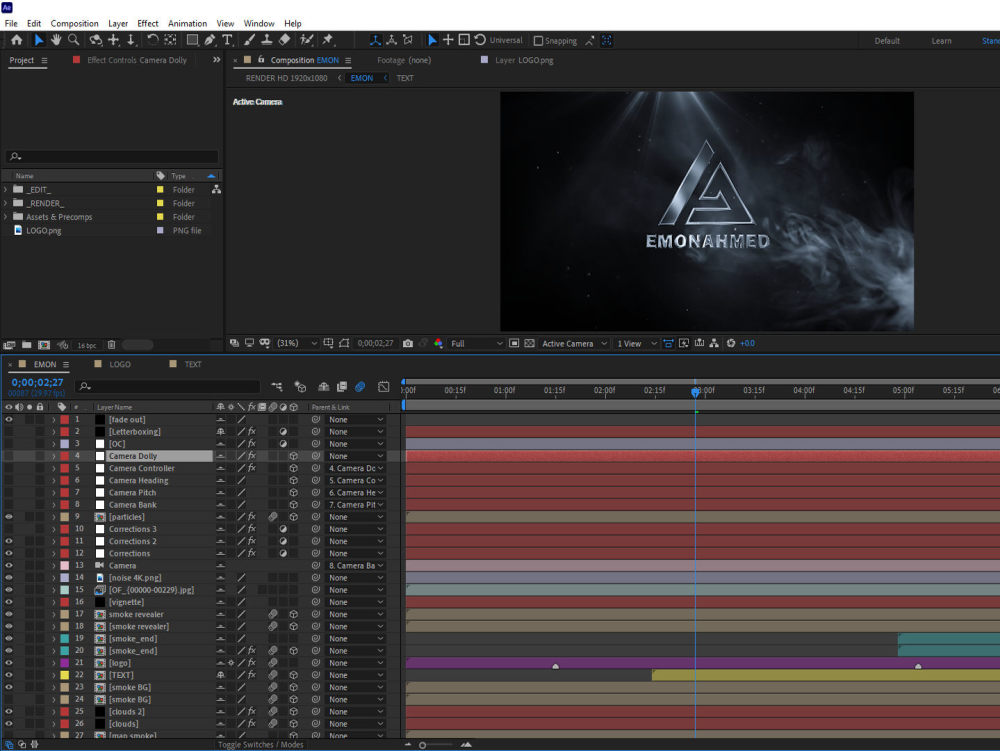Select the Clone Stamp tool
The image size is (1000, 751).
(x=267, y=40)
